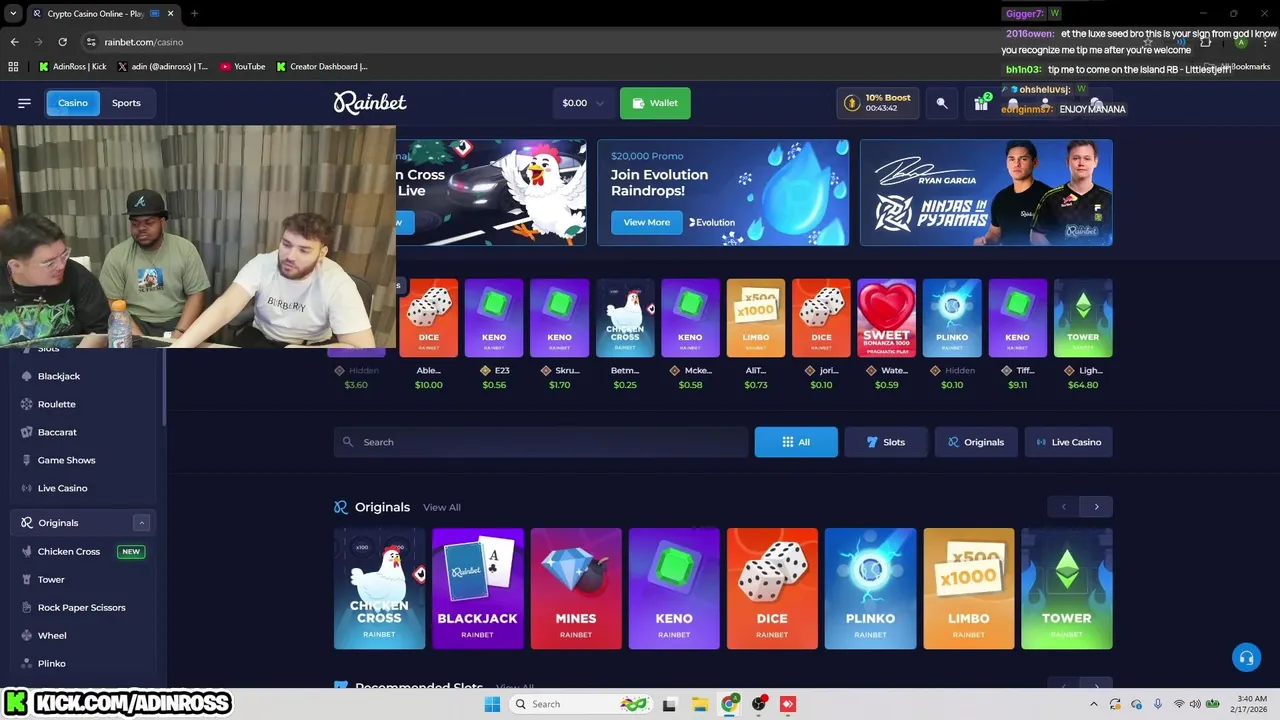The height and width of the screenshot is (720, 1280).
Task: Open Sweet Bonanza recent win tile
Action: click(886, 318)
